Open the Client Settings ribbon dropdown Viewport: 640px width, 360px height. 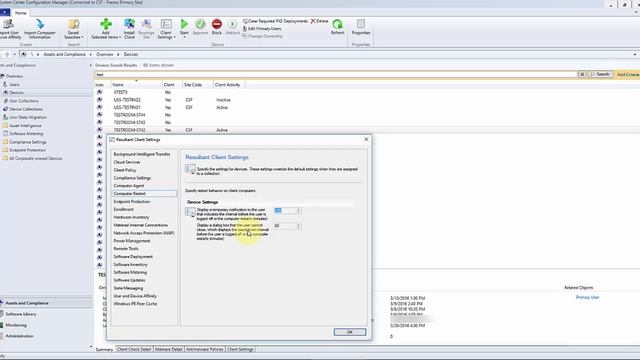click(x=166, y=29)
